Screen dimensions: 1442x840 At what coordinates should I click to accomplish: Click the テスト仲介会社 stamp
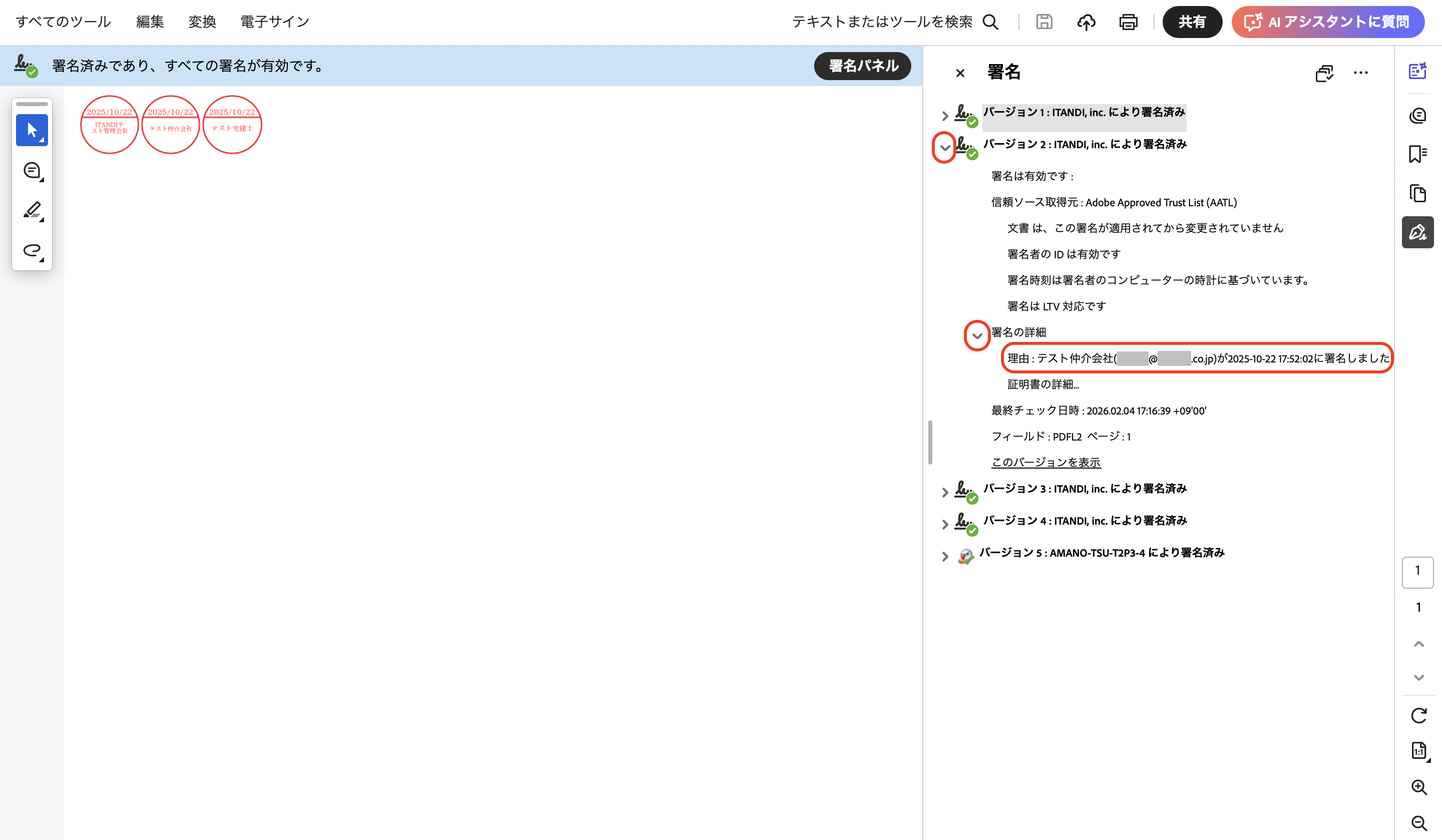coord(171,125)
